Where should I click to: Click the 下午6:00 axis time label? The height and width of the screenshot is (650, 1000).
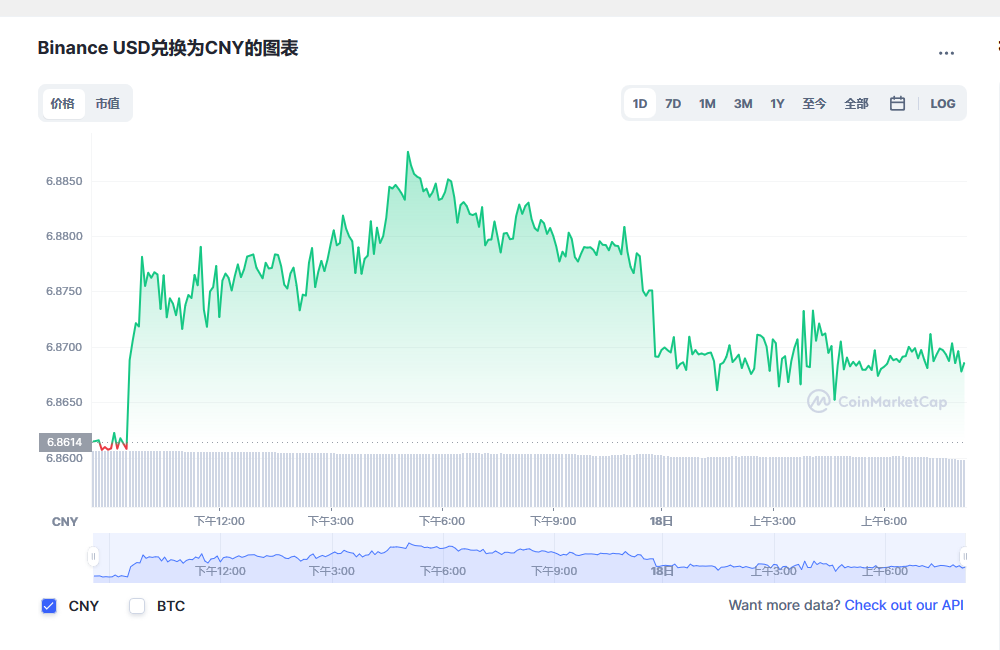click(x=442, y=521)
